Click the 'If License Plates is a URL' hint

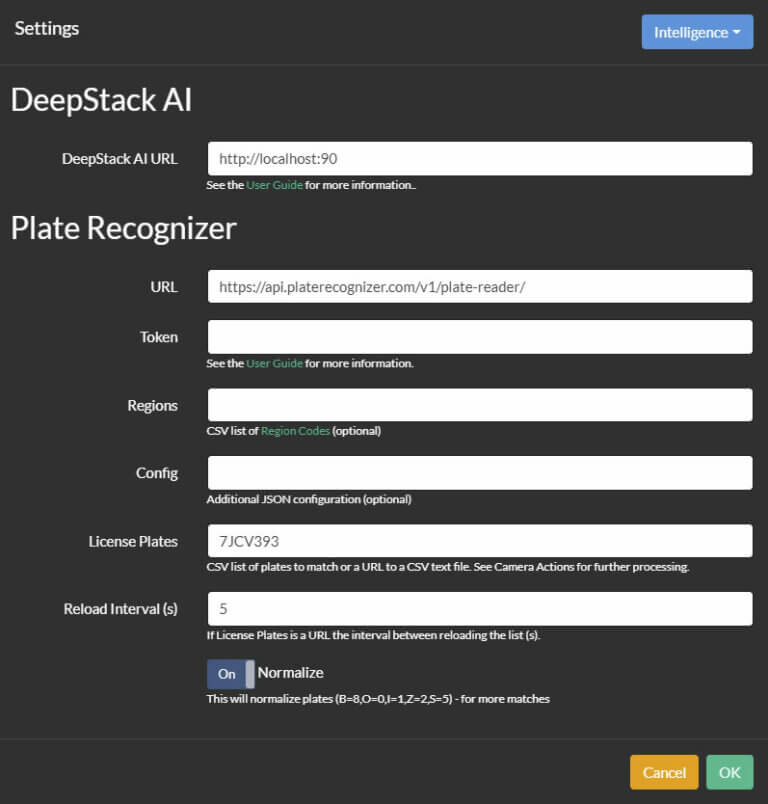[373, 635]
